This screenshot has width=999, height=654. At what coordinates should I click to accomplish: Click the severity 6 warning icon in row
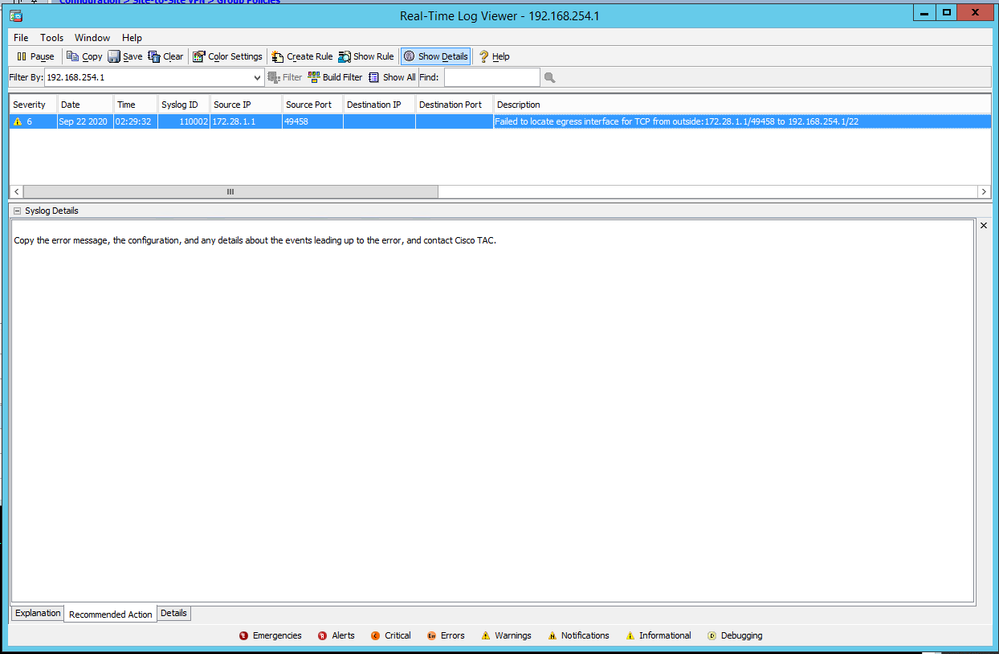(18, 121)
